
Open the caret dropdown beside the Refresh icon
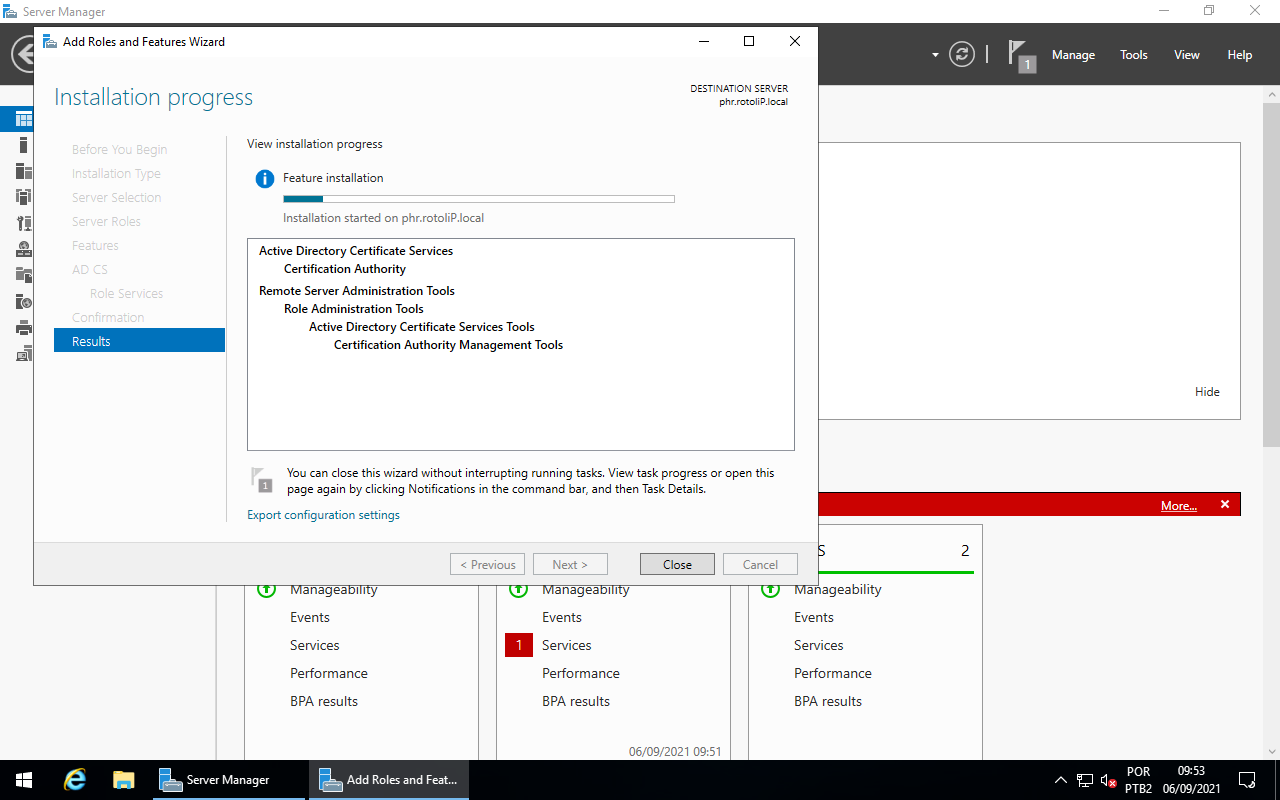tap(934, 54)
